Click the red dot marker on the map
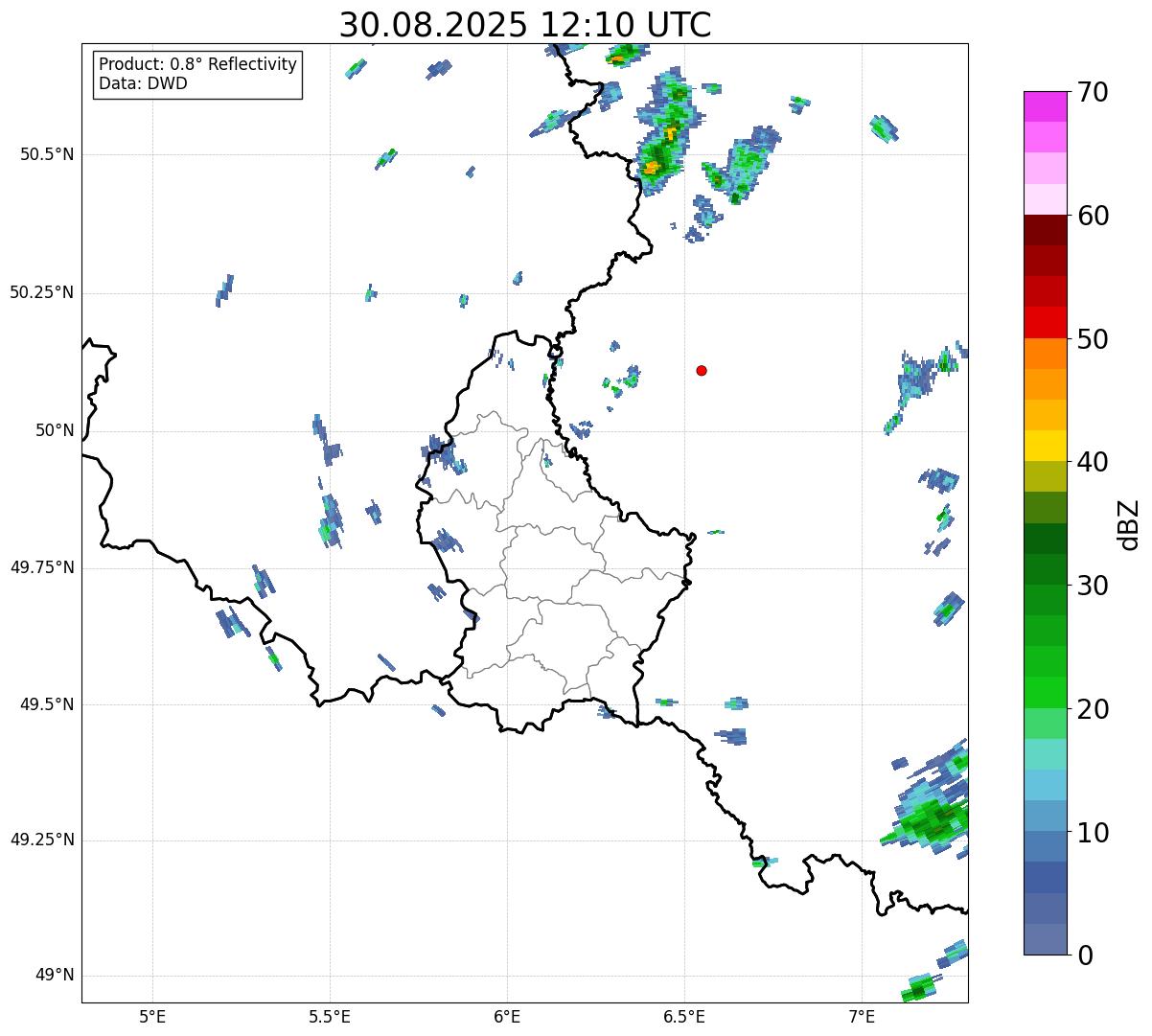1152x1036 pixels. point(702,370)
